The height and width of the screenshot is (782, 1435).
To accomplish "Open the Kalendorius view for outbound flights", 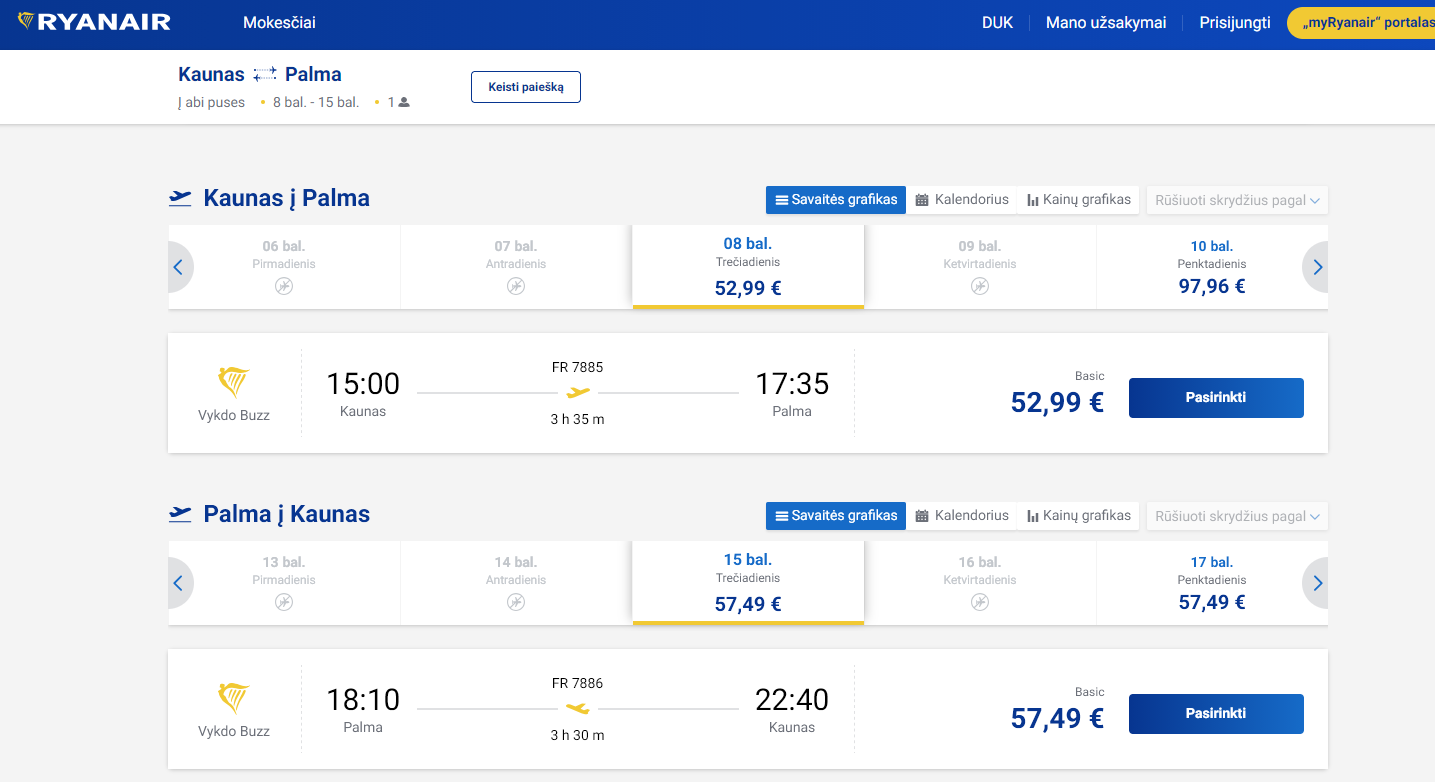I will (x=962, y=199).
